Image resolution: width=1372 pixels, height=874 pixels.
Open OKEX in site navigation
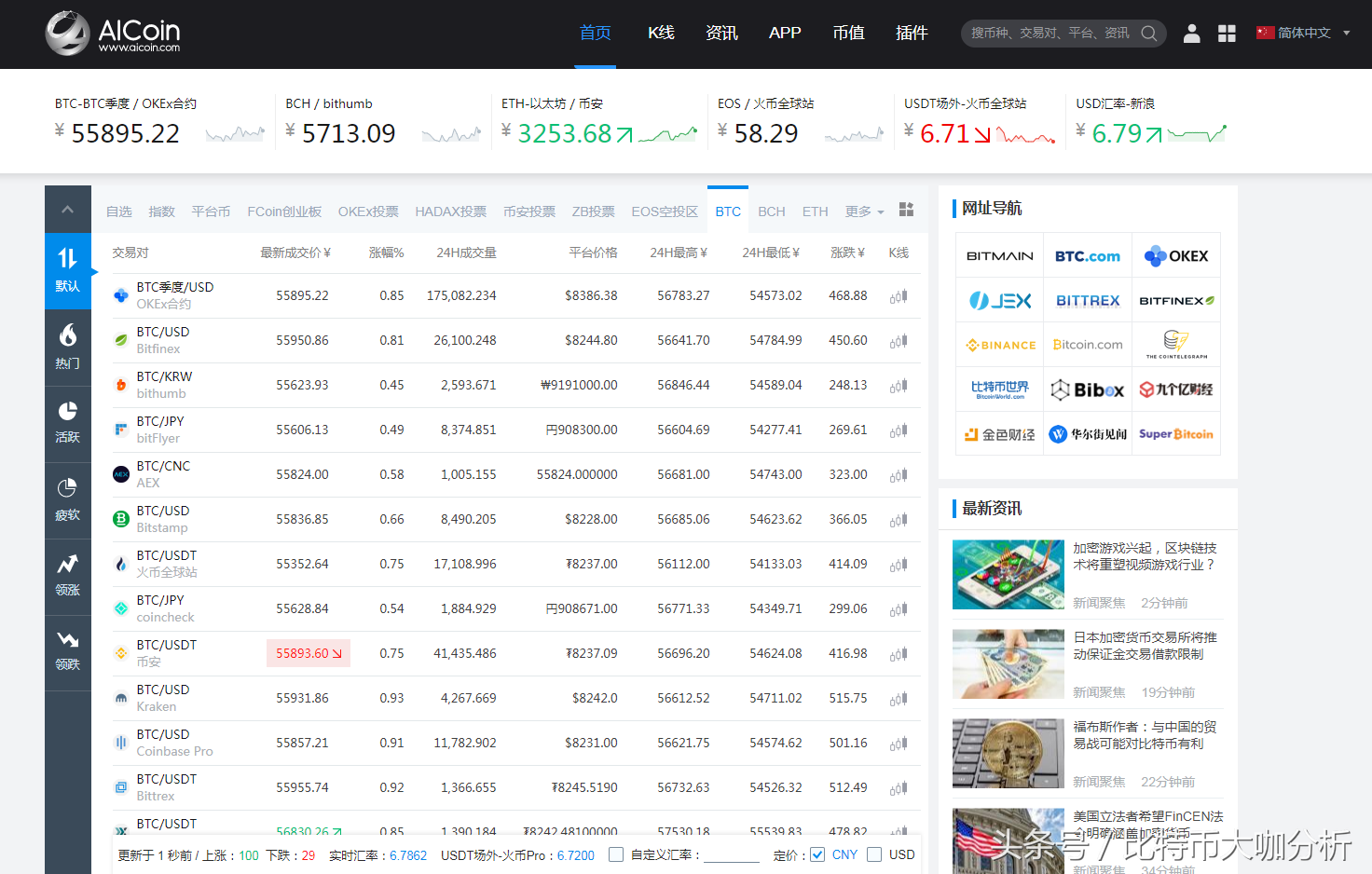click(x=1176, y=255)
